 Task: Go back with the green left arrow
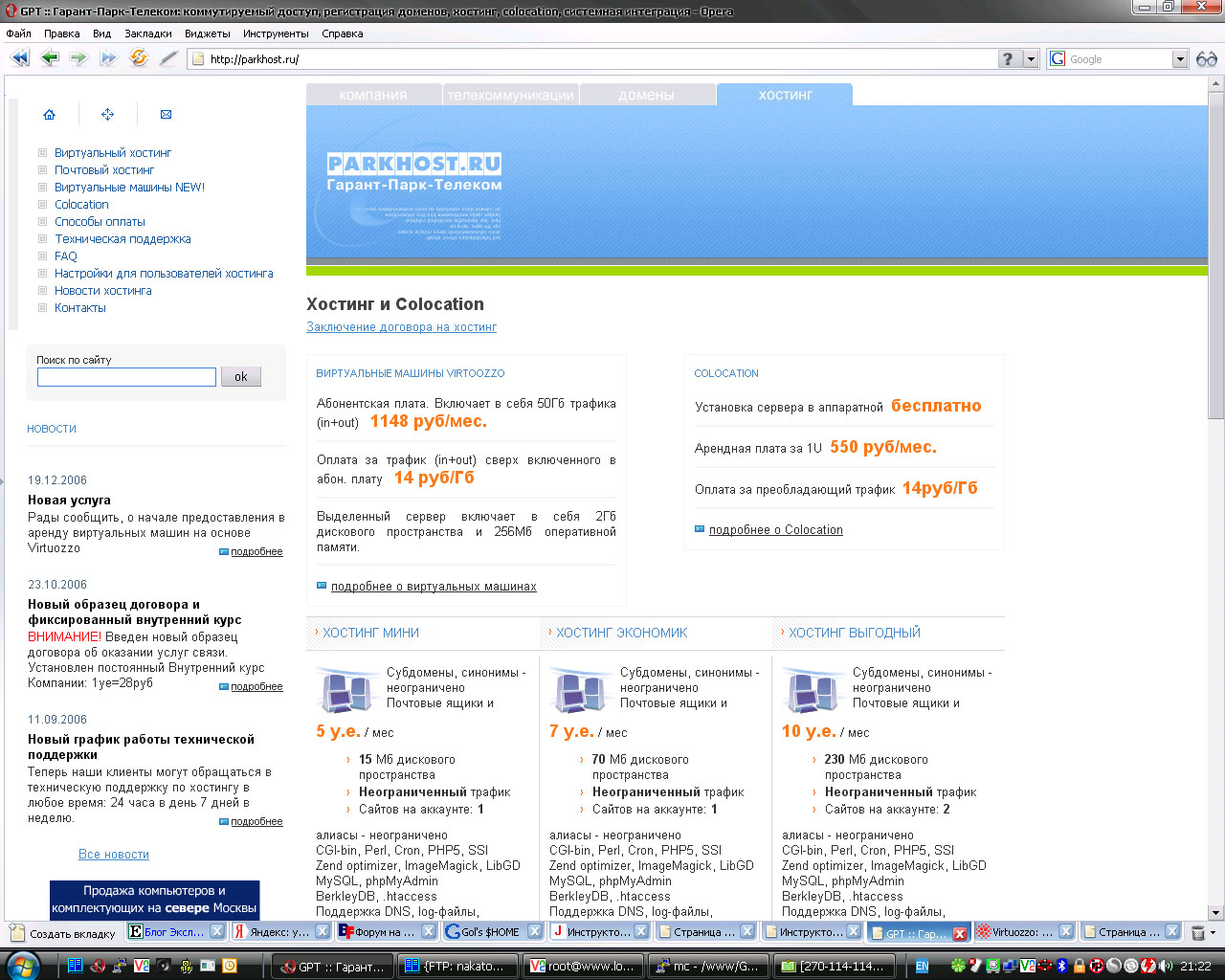point(50,58)
